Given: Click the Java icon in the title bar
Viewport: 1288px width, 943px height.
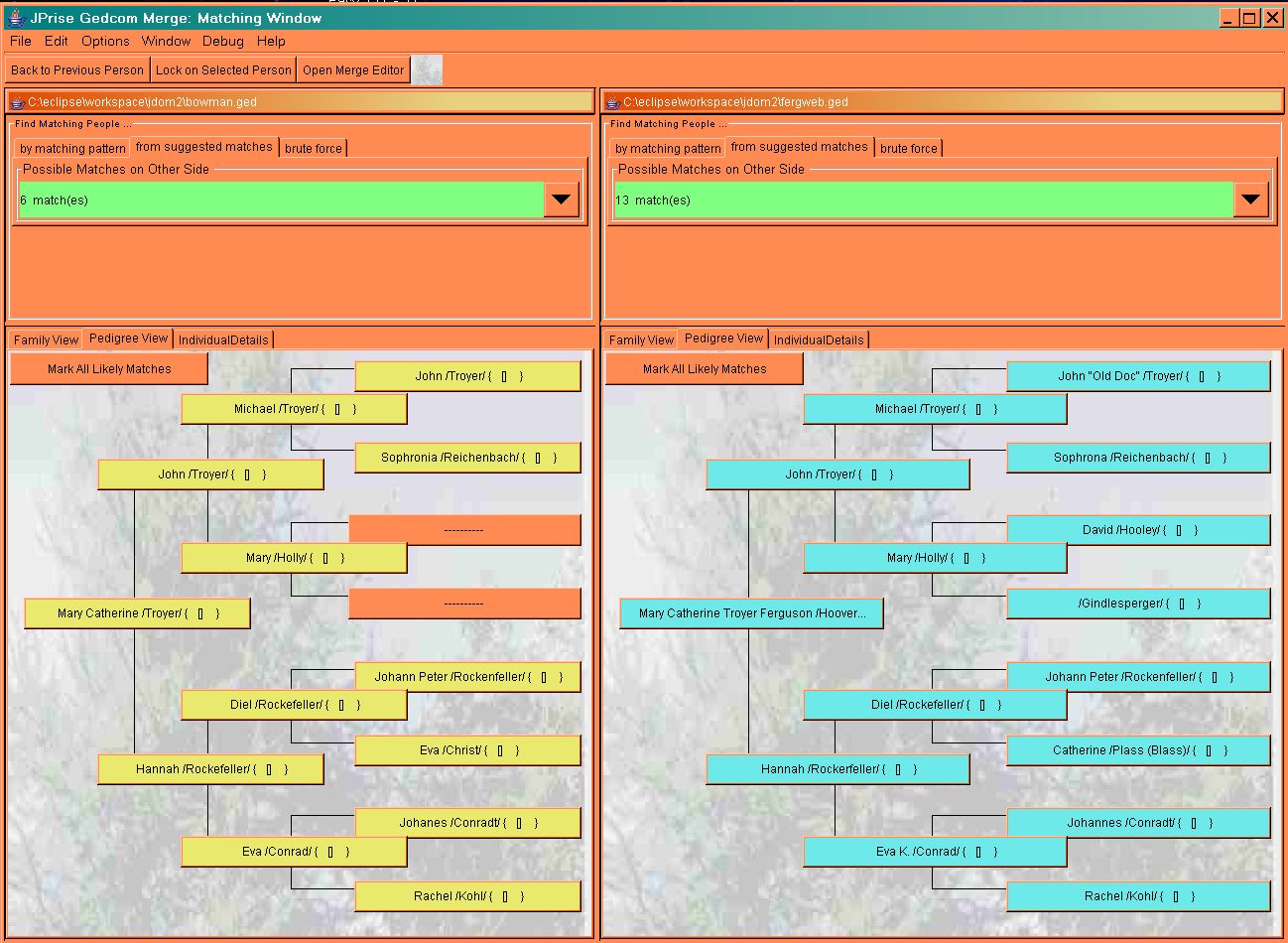Looking at the screenshot, I should coord(15,17).
